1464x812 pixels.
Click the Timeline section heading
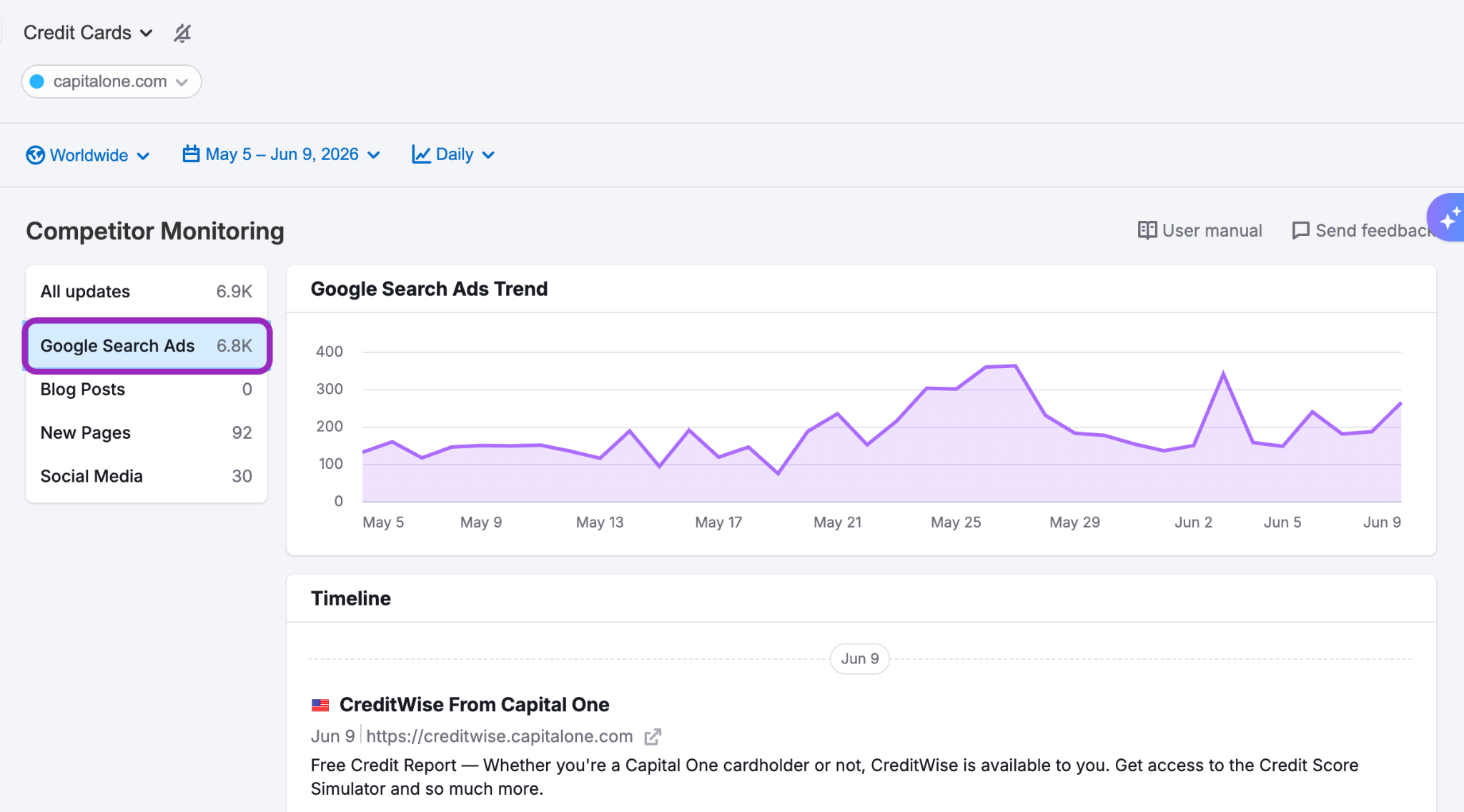(351, 598)
